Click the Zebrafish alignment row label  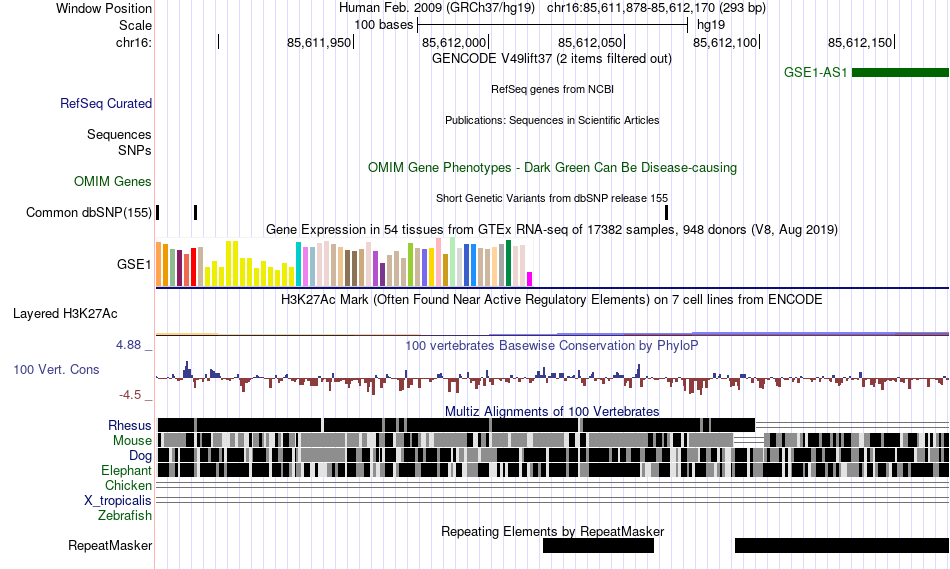[x=125, y=515]
